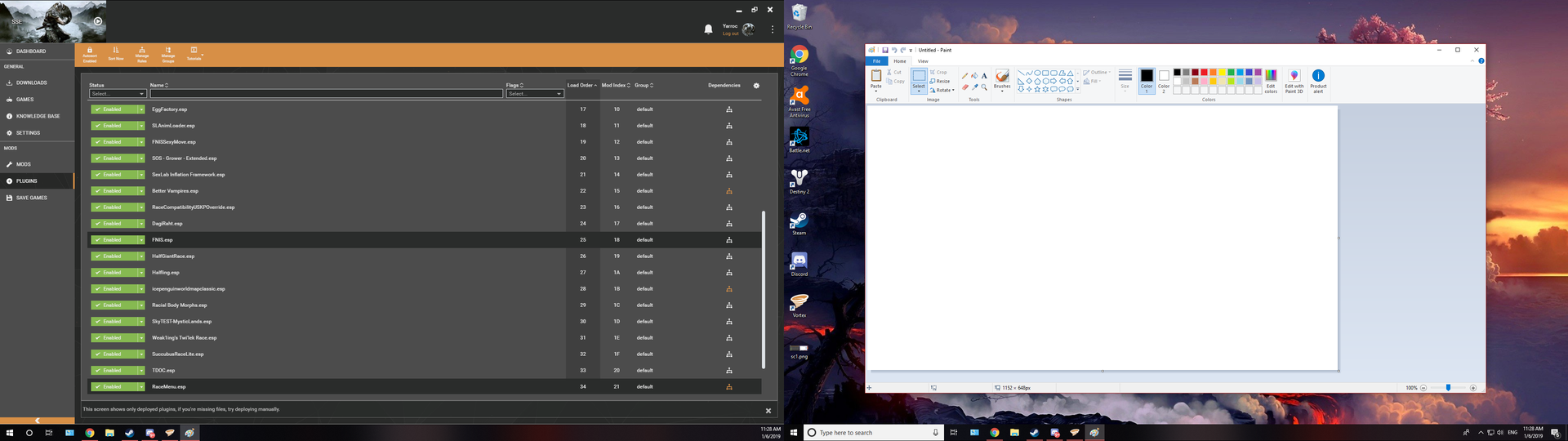Expand status dropdown arrow for SuccubusRaceLite.esp
1568x441 pixels.
(141, 354)
